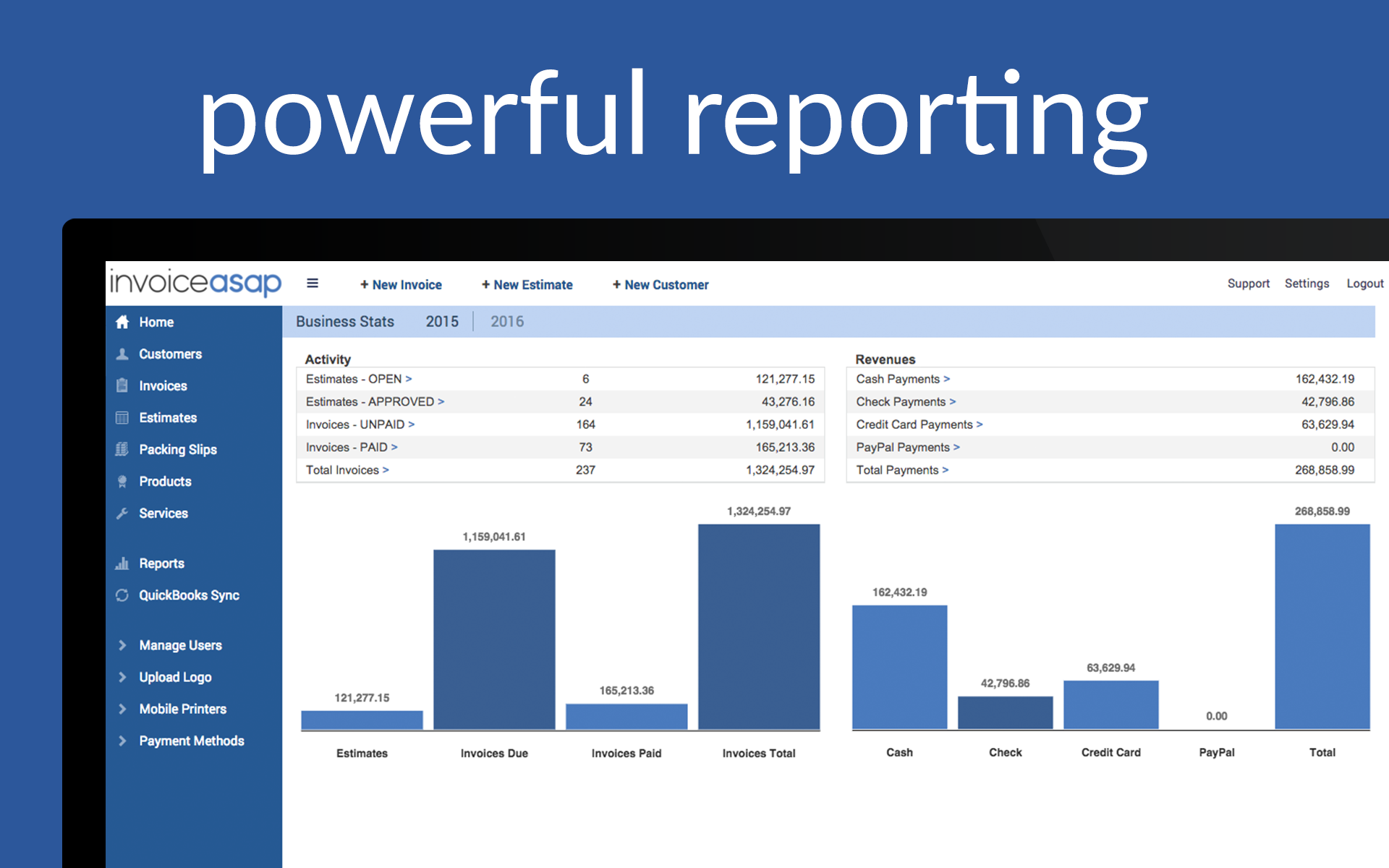
Task: Click the Reports chart icon
Action: [x=122, y=563]
